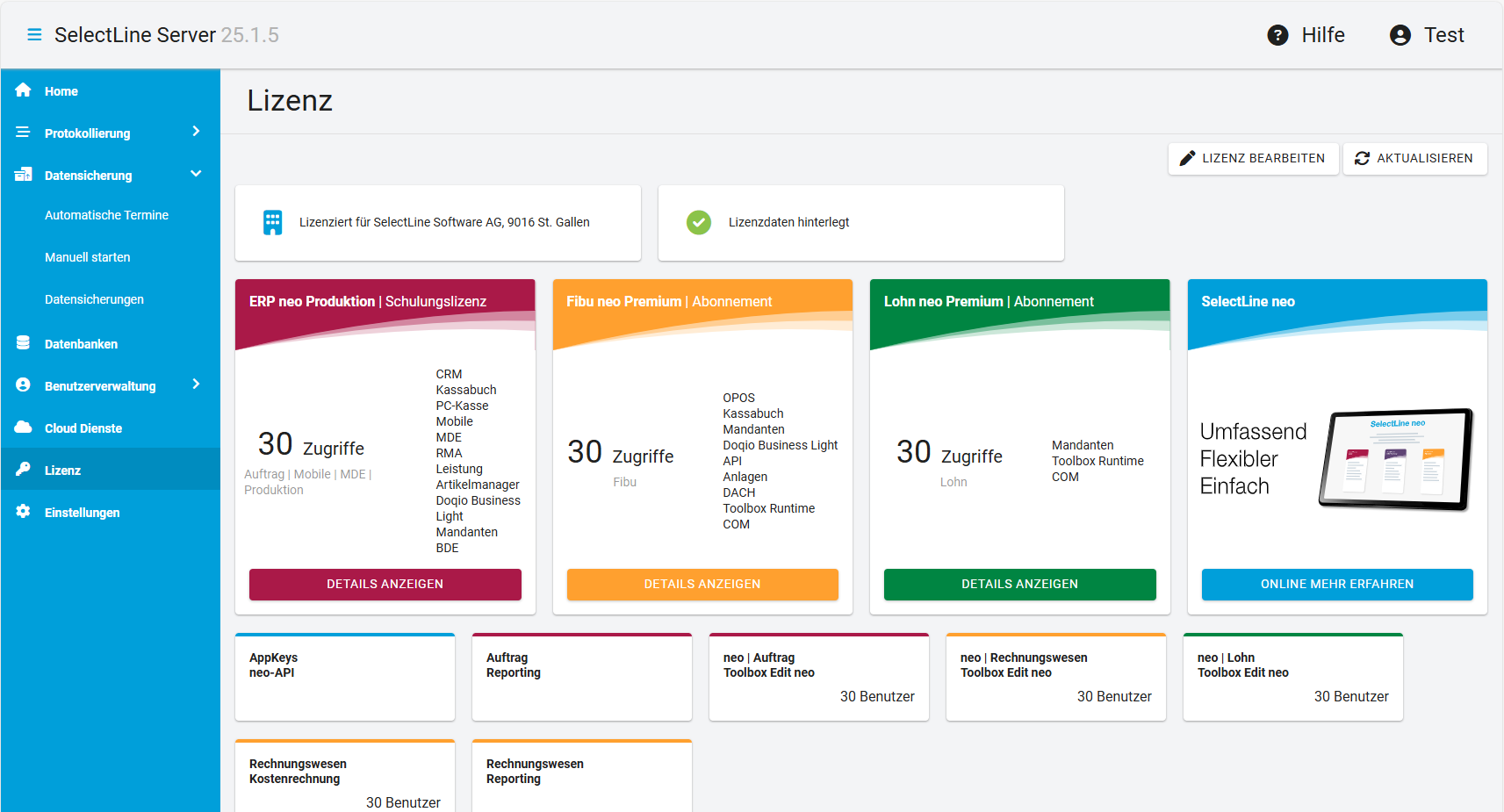
Task: Open Datenbanken in the sidebar
Action: [x=111, y=343]
